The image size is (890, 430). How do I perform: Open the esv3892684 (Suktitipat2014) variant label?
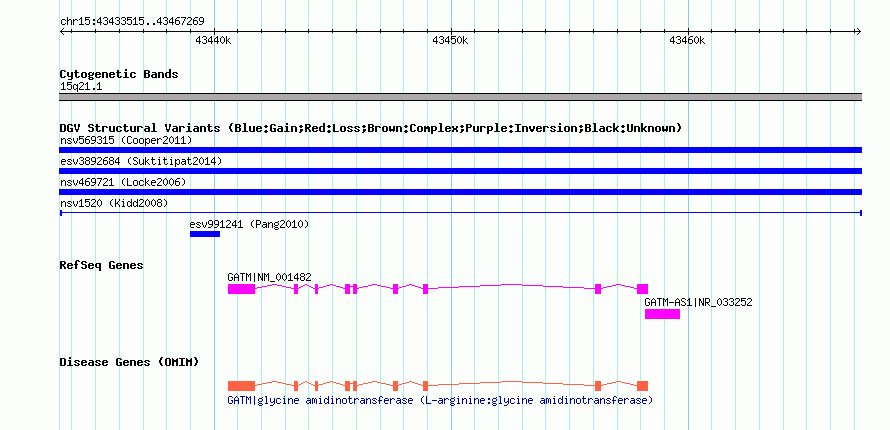(x=141, y=161)
